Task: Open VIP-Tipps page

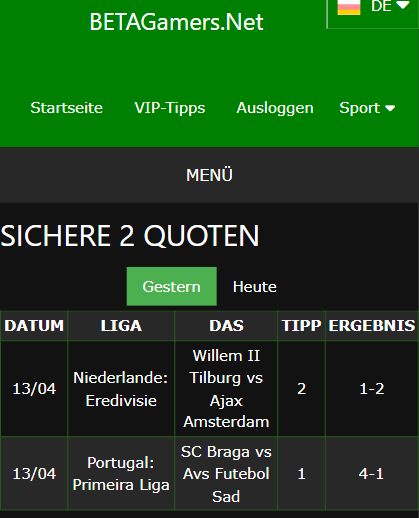Action: pos(170,108)
